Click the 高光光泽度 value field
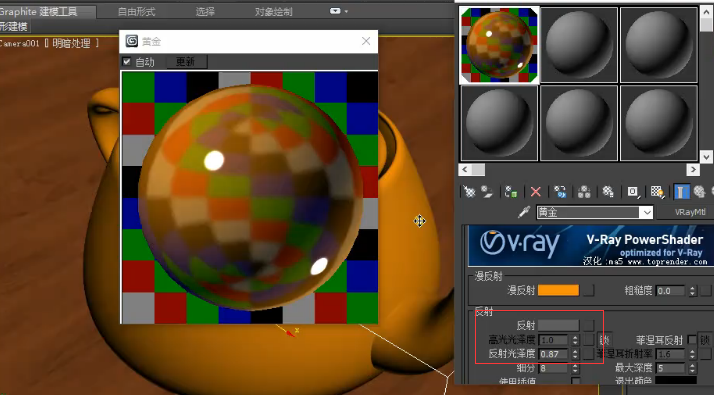 pos(553,340)
